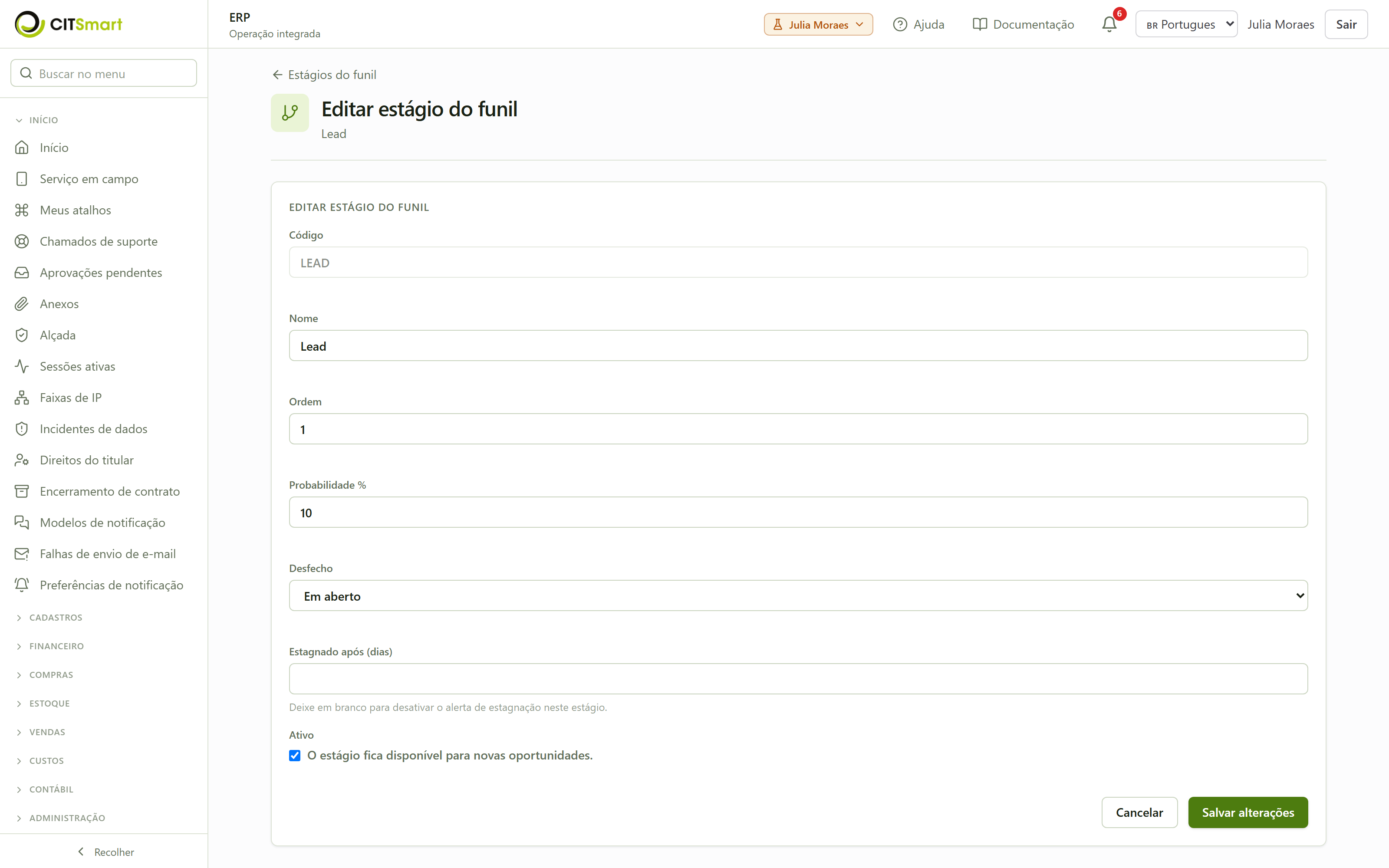Click the Meus atalhos command icon
This screenshot has height=868, width=1389.
click(x=22, y=210)
